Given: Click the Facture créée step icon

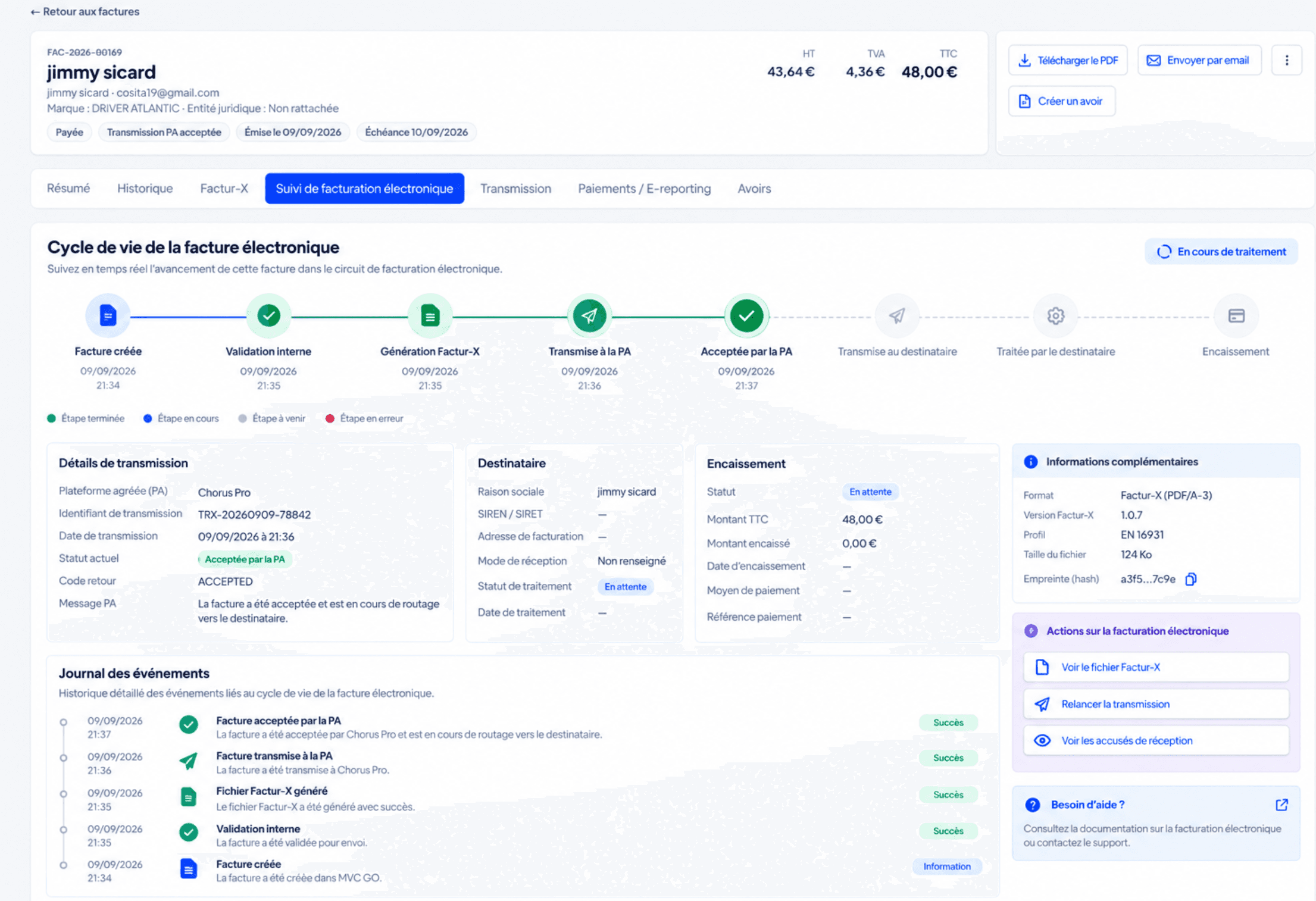Looking at the screenshot, I should click(108, 315).
